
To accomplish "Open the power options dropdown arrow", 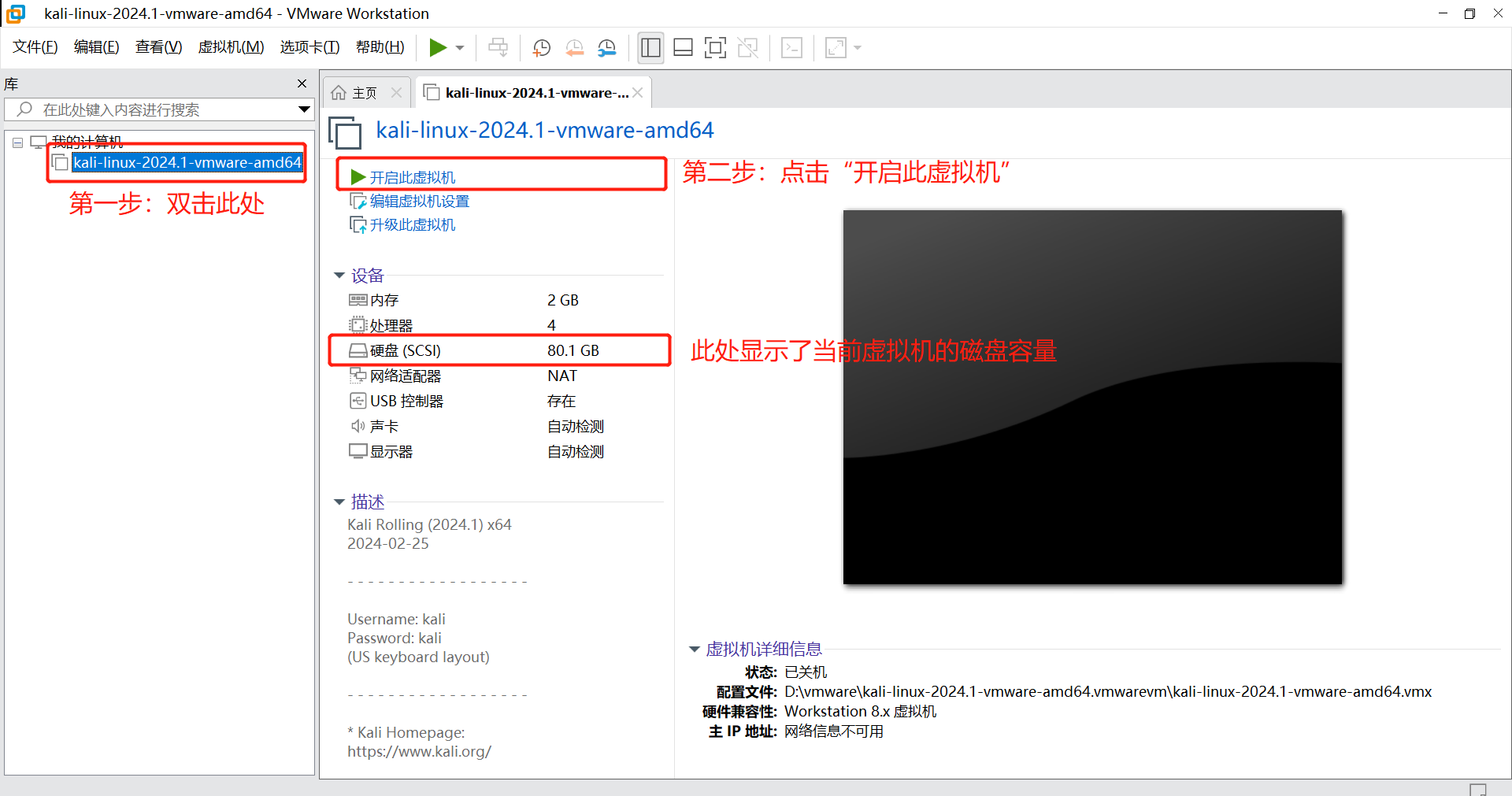I will [x=460, y=48].
